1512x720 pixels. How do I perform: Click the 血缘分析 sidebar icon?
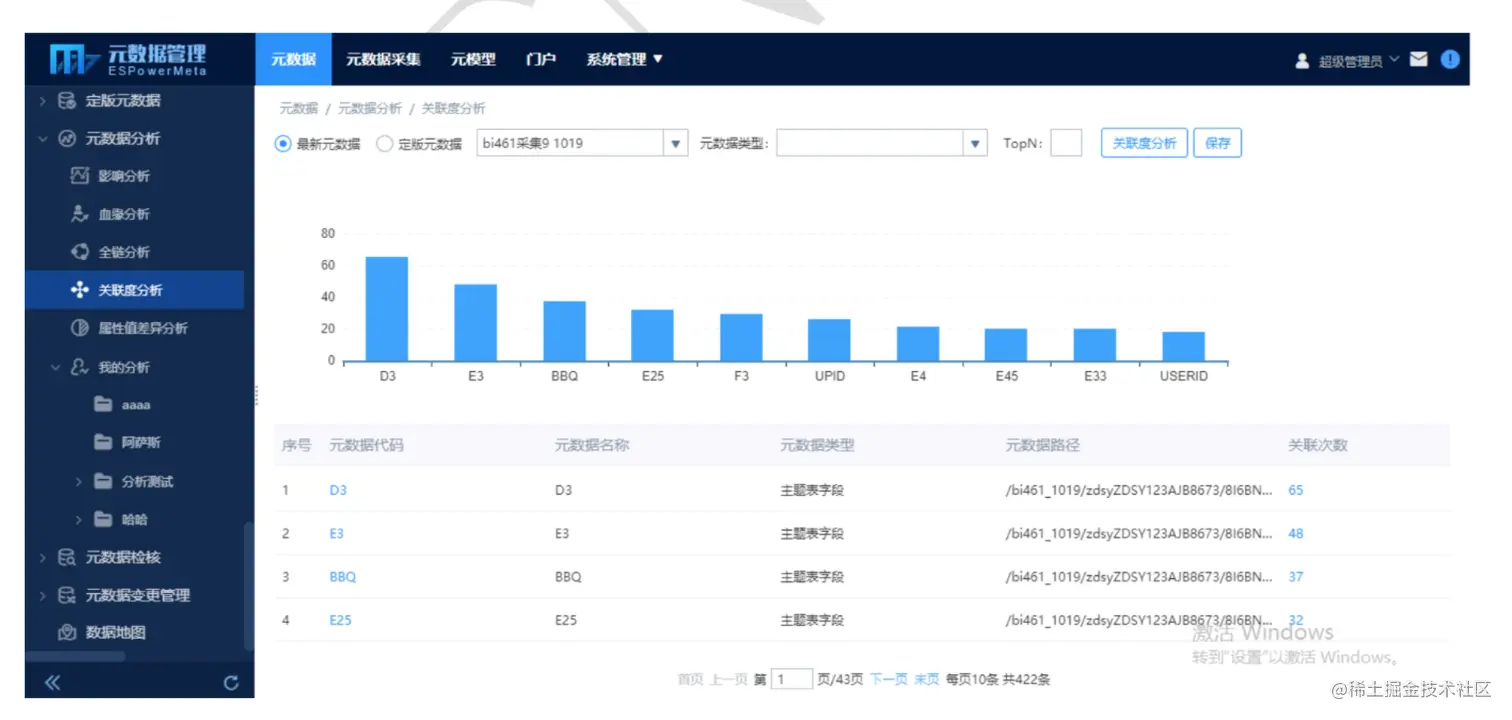80,214
